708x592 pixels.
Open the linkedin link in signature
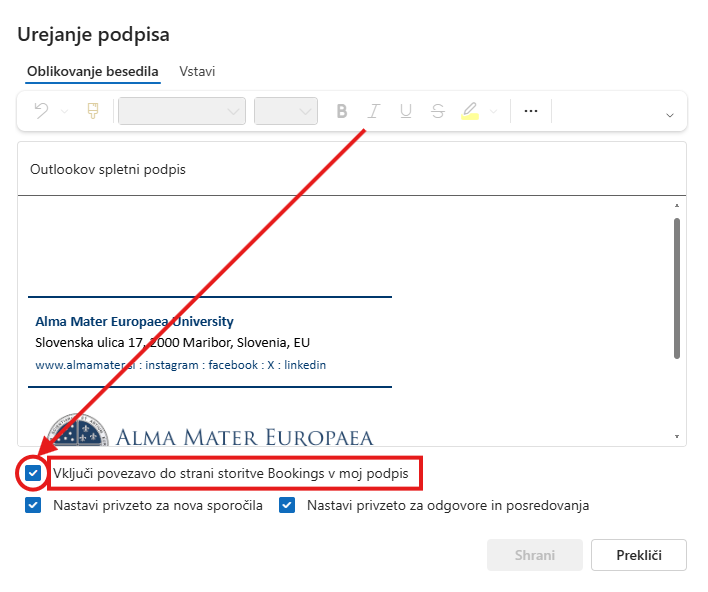pos(305,365)
